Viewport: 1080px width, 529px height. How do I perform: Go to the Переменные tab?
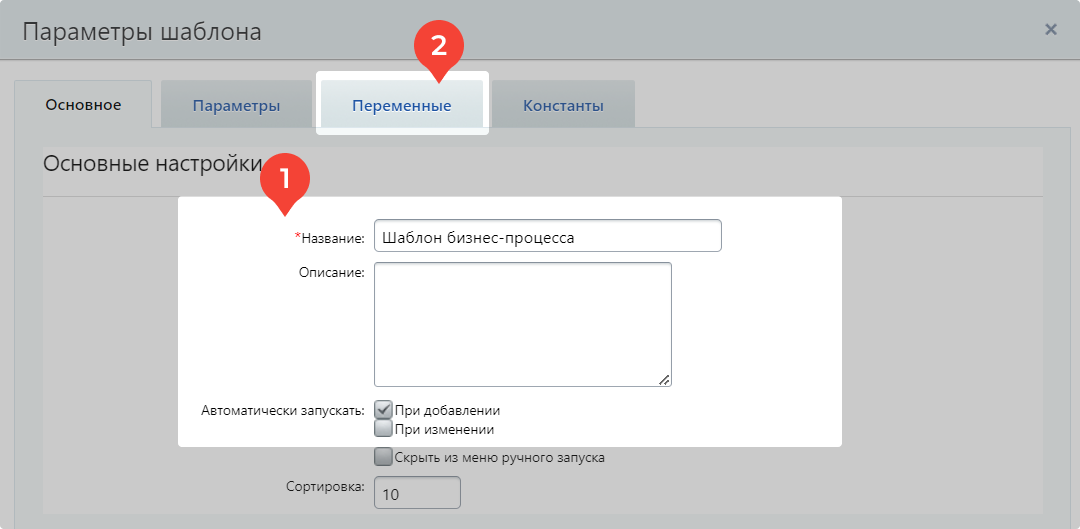coord(401,106)
